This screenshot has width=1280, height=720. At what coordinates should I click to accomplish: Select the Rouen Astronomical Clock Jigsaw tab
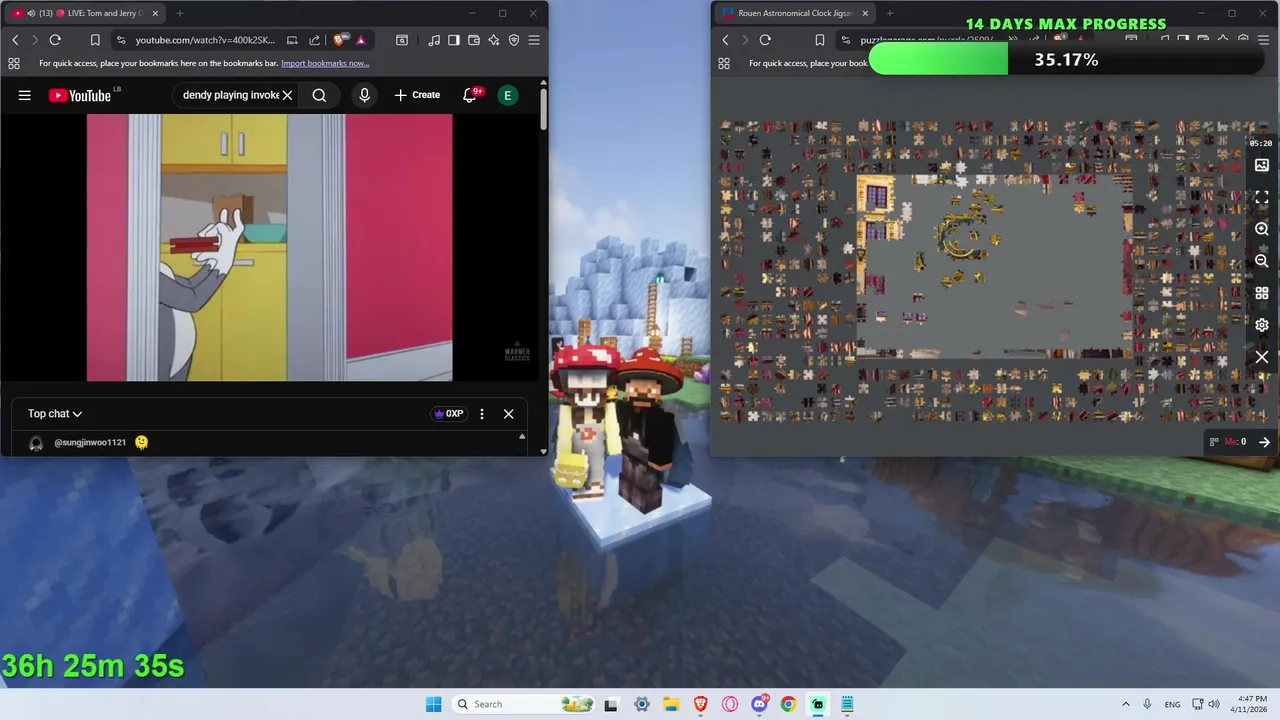[795, 13]
